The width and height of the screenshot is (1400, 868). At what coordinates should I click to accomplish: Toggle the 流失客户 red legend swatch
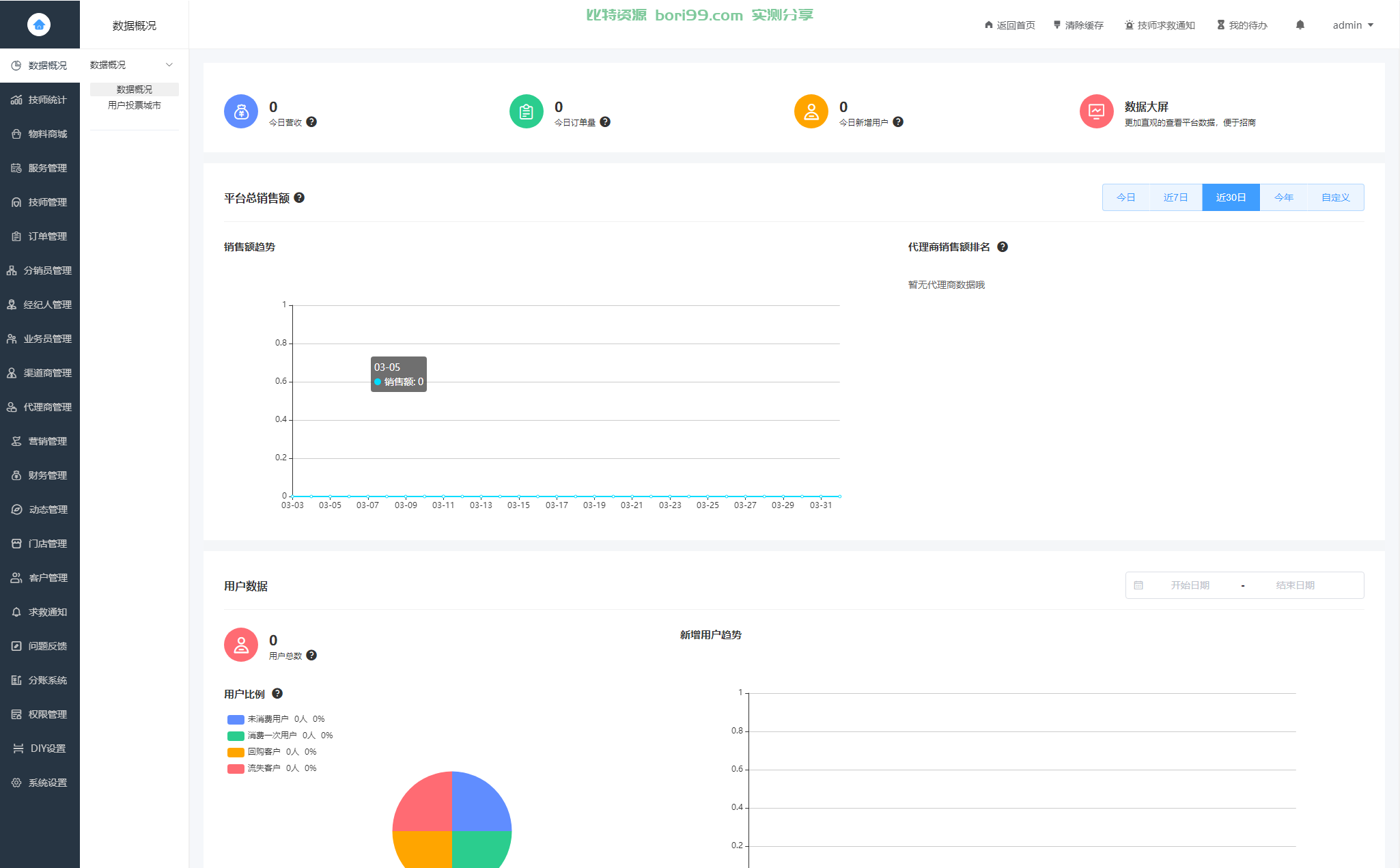(x=236, y=768)
